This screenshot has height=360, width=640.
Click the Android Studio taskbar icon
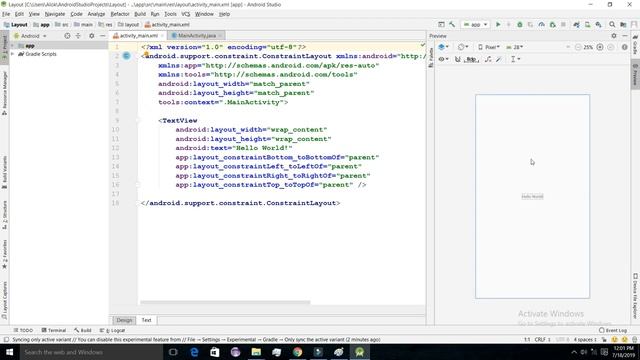360,352
